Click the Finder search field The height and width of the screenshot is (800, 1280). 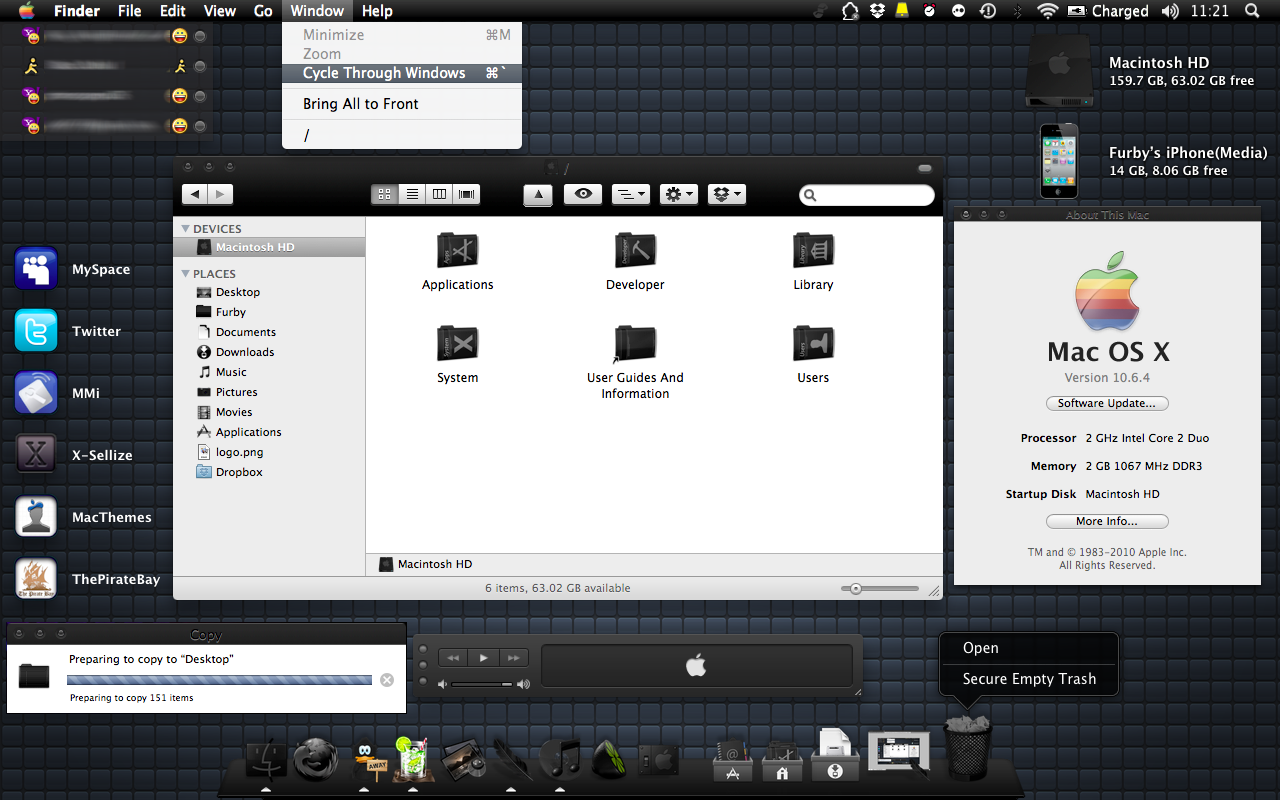[867, 195]
